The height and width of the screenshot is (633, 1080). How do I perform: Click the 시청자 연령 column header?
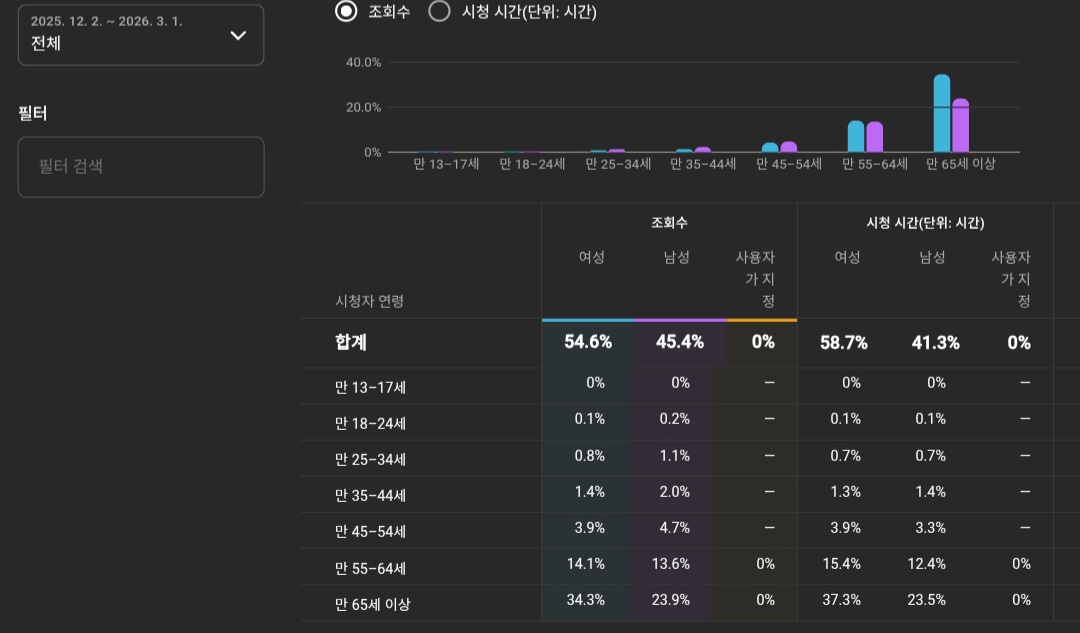(369, 301)
